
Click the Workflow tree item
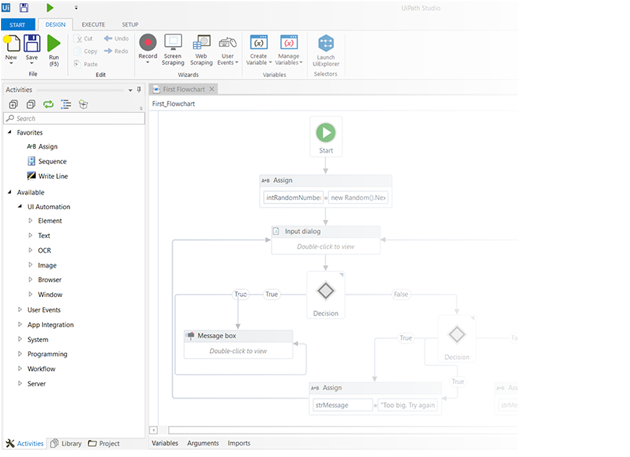41,369
